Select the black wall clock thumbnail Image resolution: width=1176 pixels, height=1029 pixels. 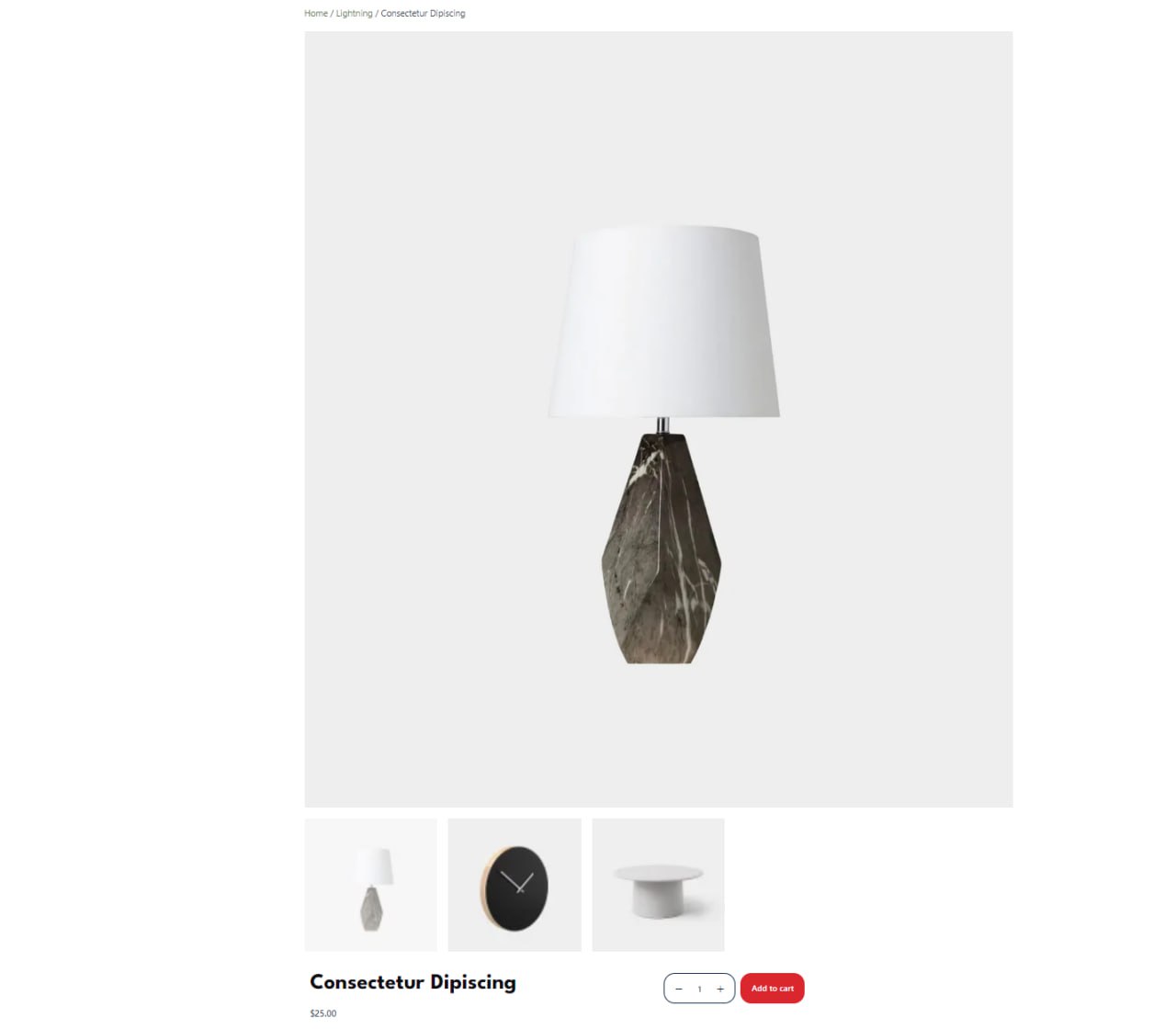[x=514, y=885]
